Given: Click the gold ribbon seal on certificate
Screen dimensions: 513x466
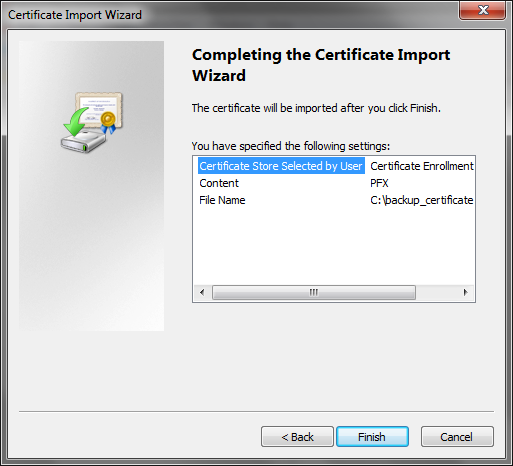Looking at the screenshot, I should [x=108, y=122].
